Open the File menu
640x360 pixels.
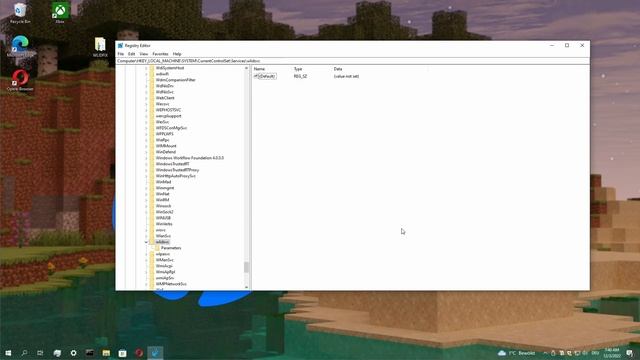[120, 54]
